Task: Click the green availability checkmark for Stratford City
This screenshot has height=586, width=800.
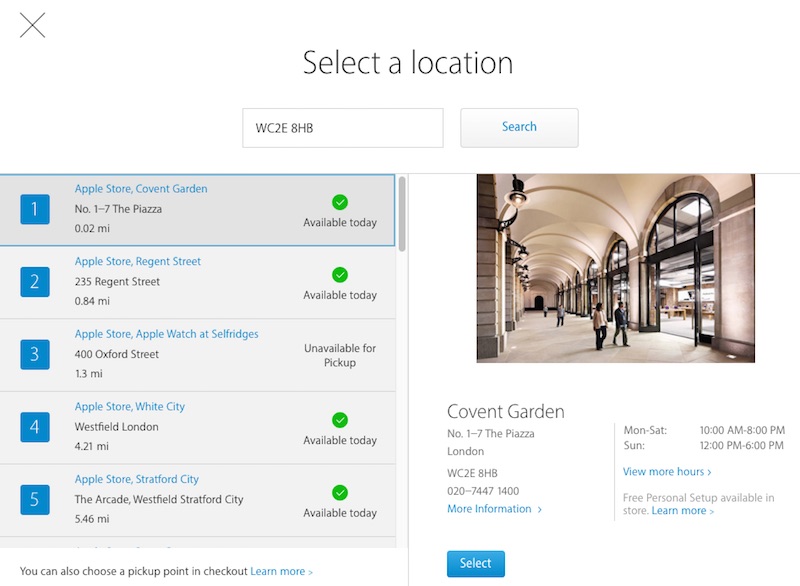Action: pos(340,493)
